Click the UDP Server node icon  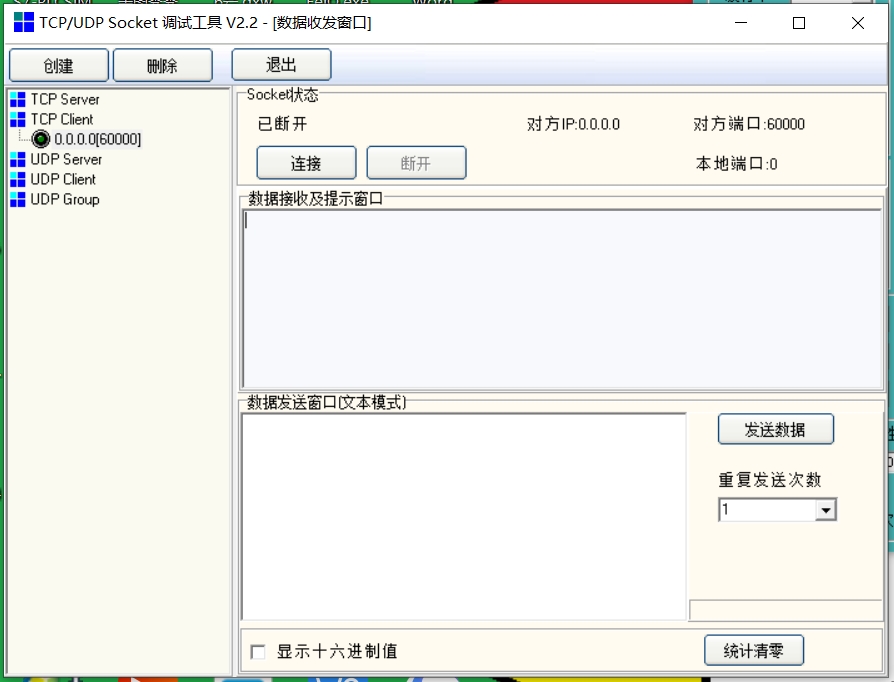(18, 160)
